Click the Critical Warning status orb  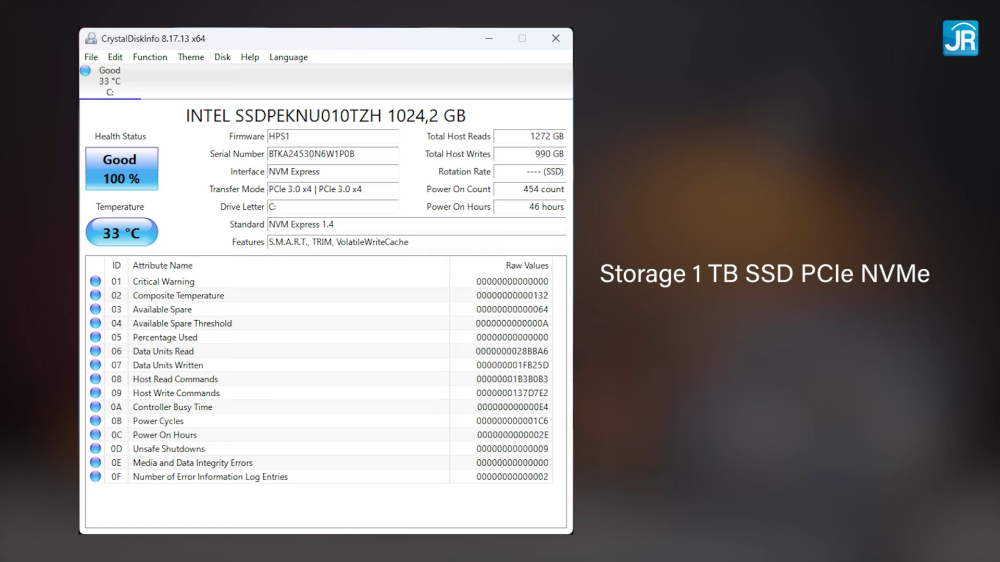96,282
